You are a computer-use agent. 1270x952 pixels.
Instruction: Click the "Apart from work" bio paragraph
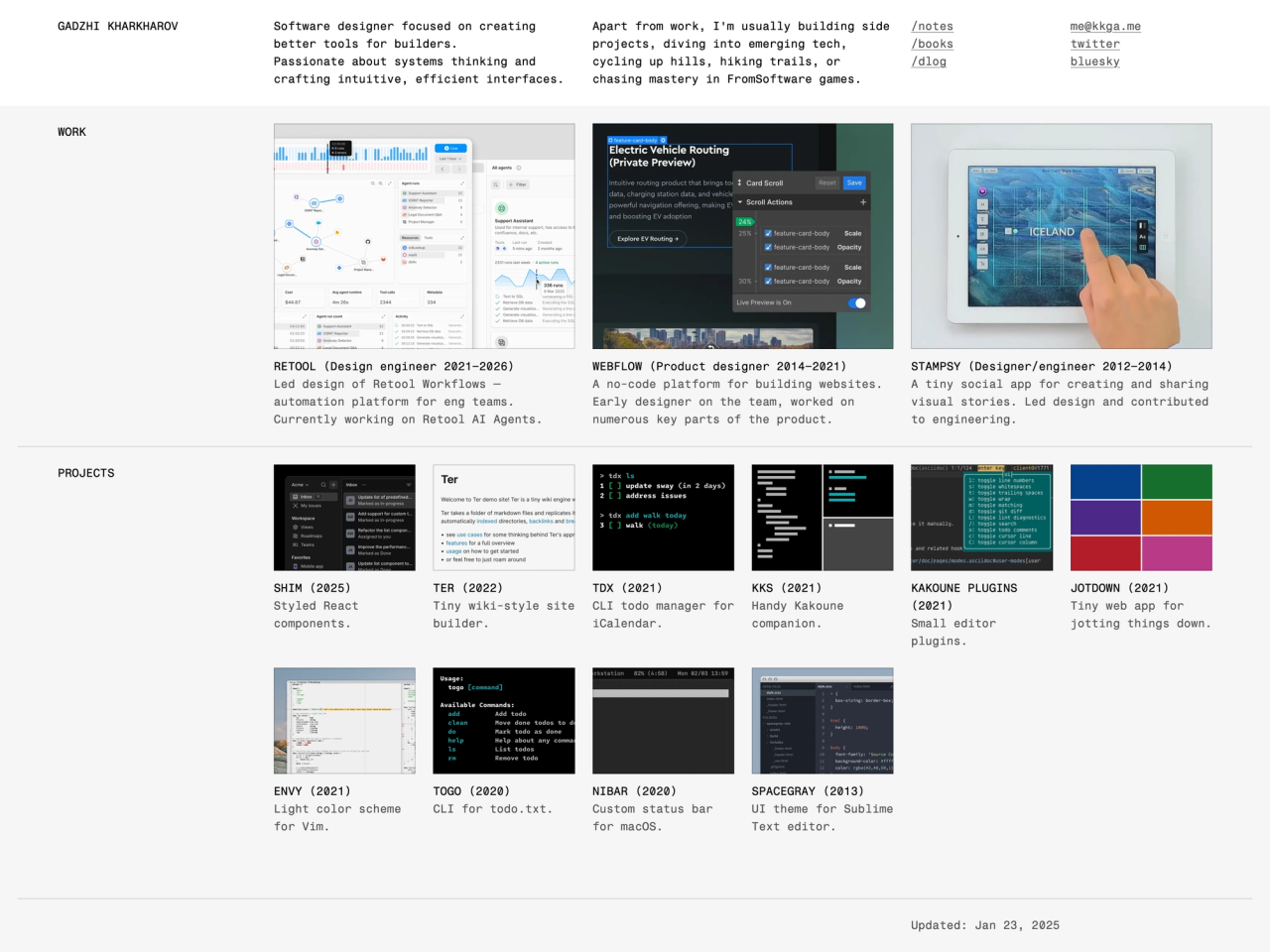point(741,54)
